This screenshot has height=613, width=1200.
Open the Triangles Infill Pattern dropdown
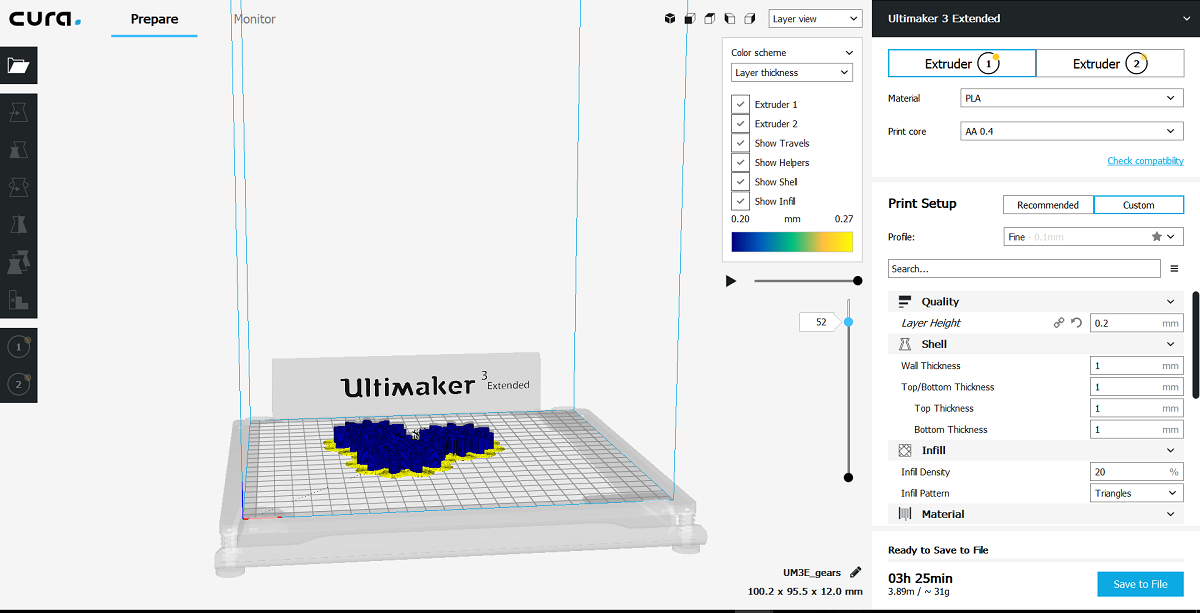point(1137,493)
